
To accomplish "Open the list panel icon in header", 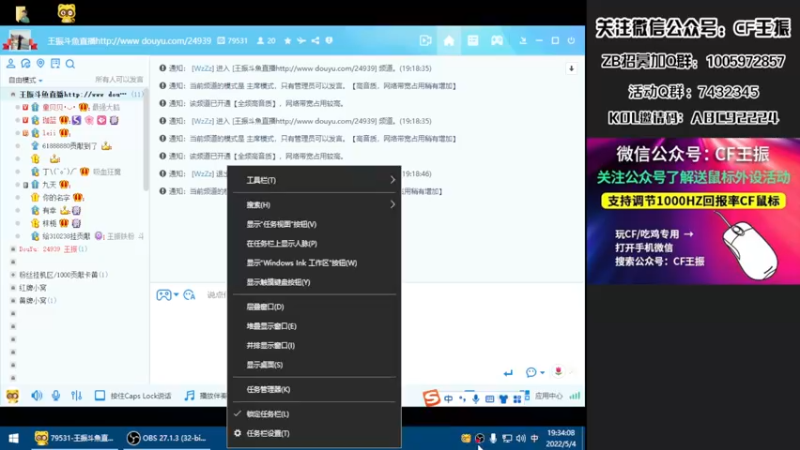I will (x=473, y=41).
